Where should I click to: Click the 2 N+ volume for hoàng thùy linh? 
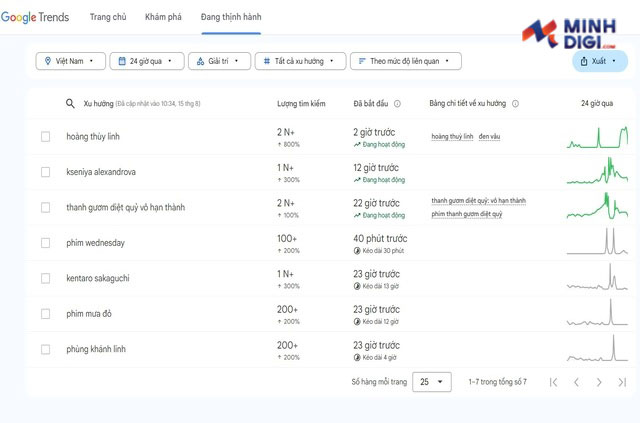[x=286, y=132]
